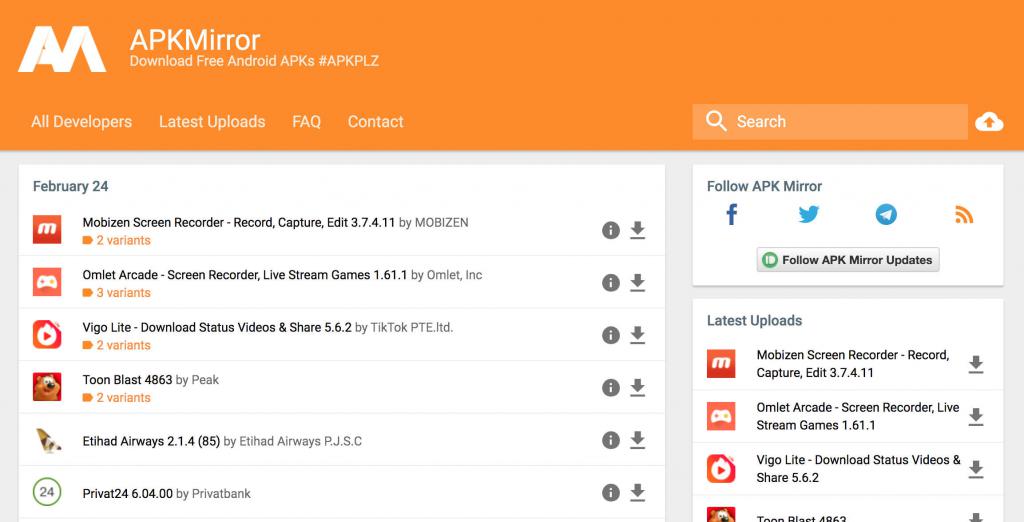Screen dimensions: 1024x522
Task: Open the RSS feed icon
Action: tap(963, 214)
